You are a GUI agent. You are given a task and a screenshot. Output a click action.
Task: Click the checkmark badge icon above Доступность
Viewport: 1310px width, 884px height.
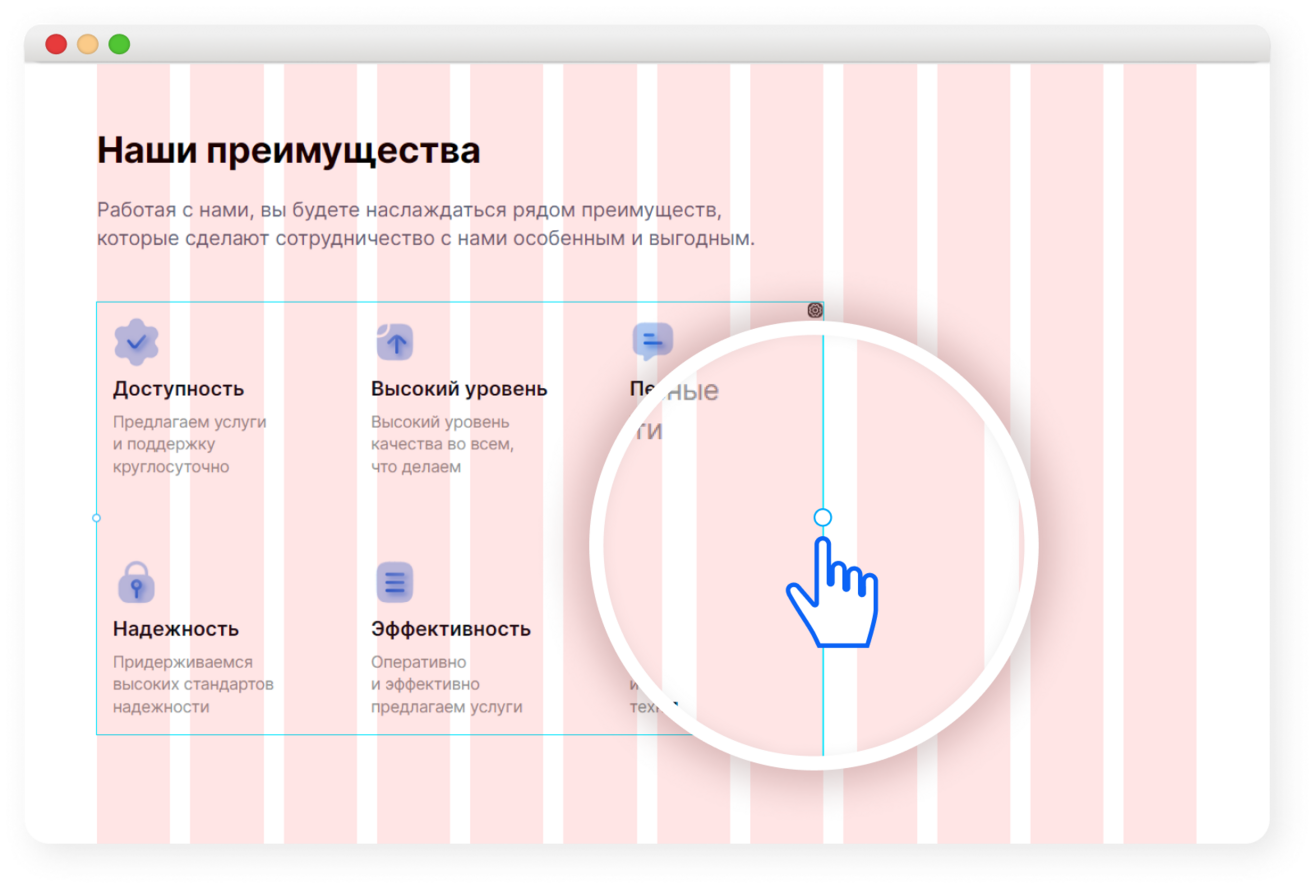[x=136, y=342]
